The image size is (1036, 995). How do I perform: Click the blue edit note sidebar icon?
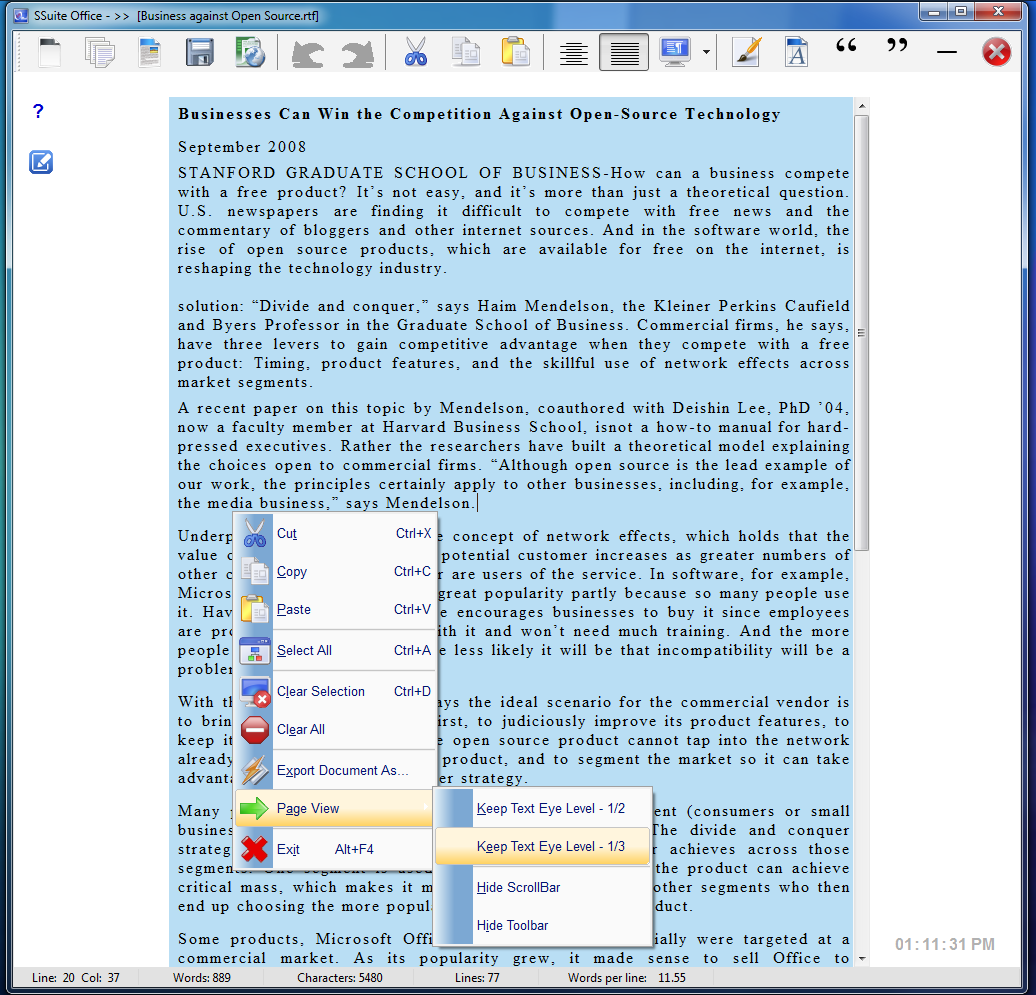(41, 162)
